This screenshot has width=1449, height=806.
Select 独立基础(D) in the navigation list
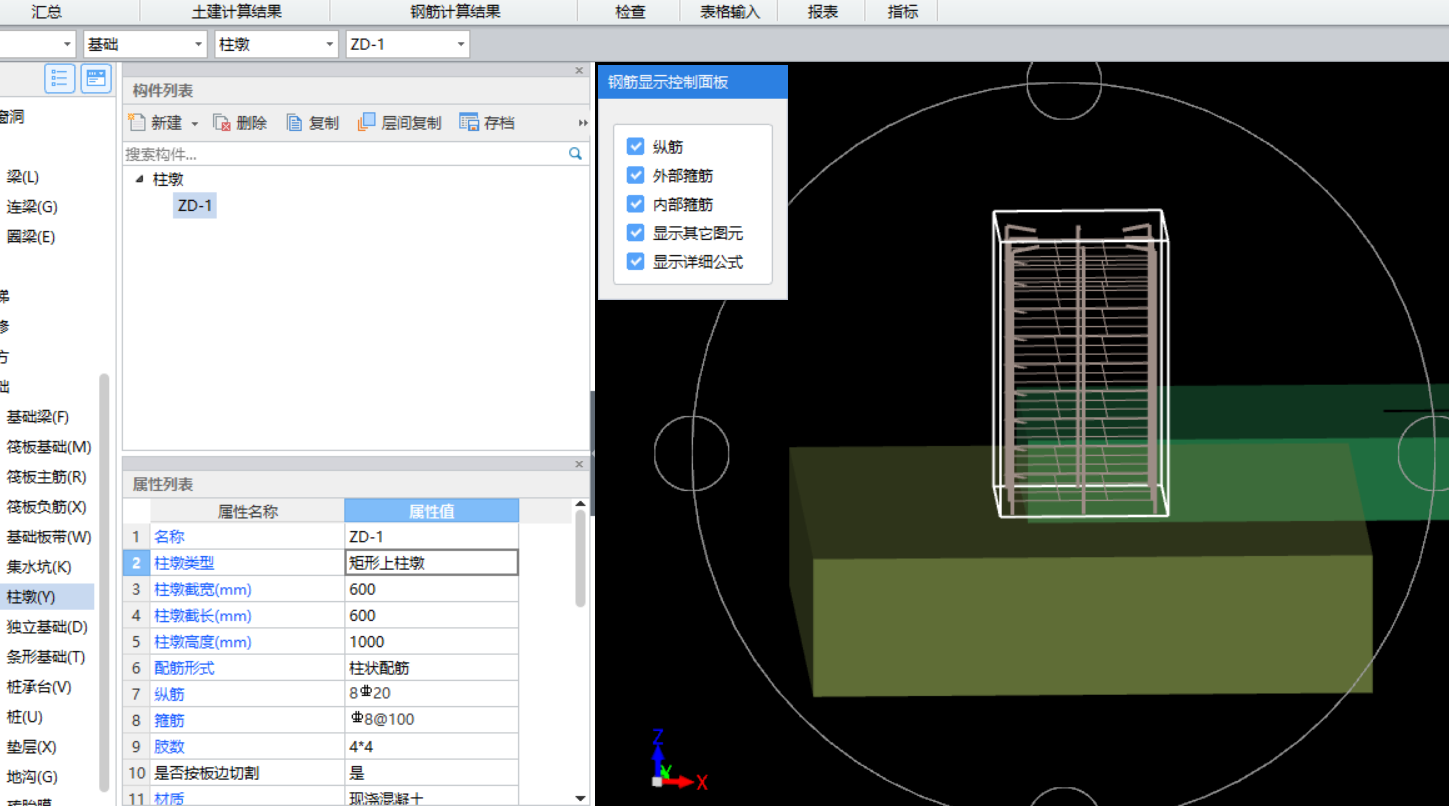pyautogui.click(x=47, y=627)
